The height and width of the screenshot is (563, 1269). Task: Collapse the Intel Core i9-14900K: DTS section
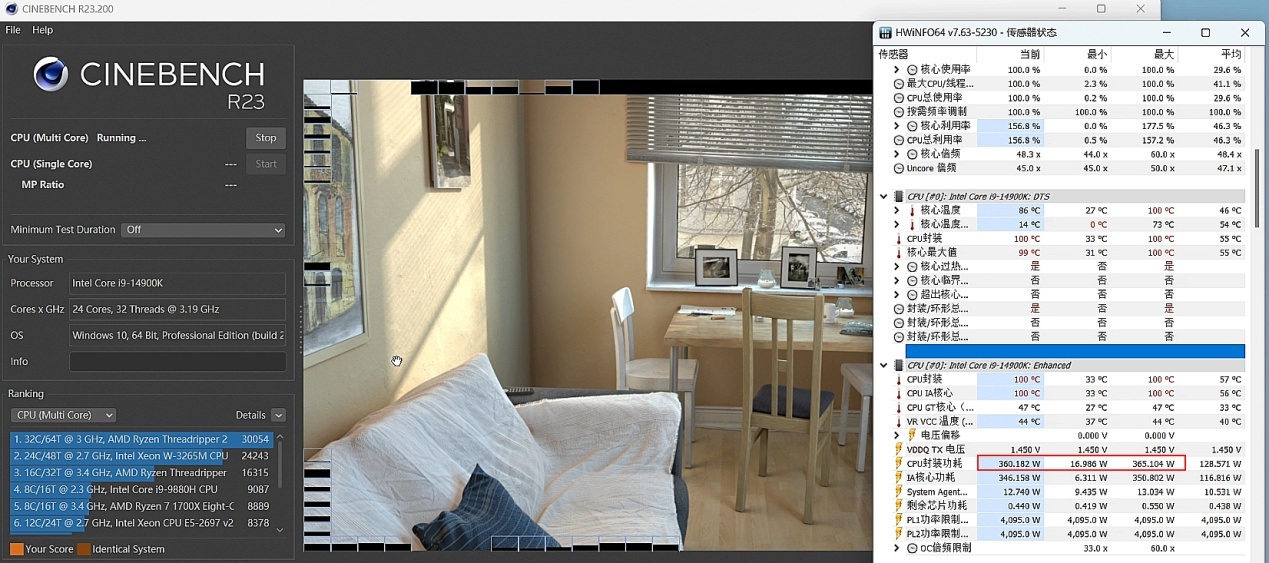[883, 197]
